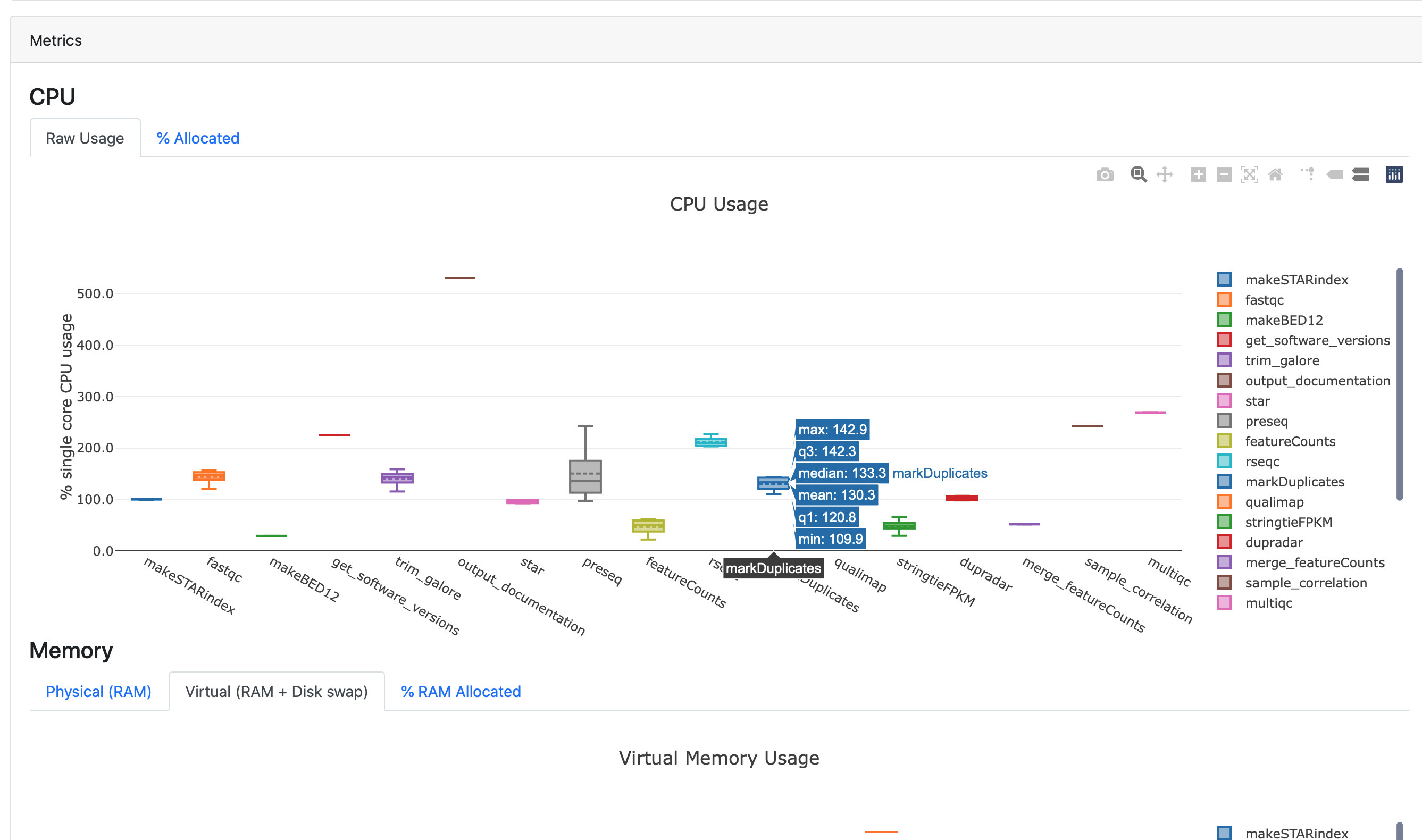Select the Zoom magnifier tool in chart modebar
Viewport: 1422px width, 840px height.
1139,174
